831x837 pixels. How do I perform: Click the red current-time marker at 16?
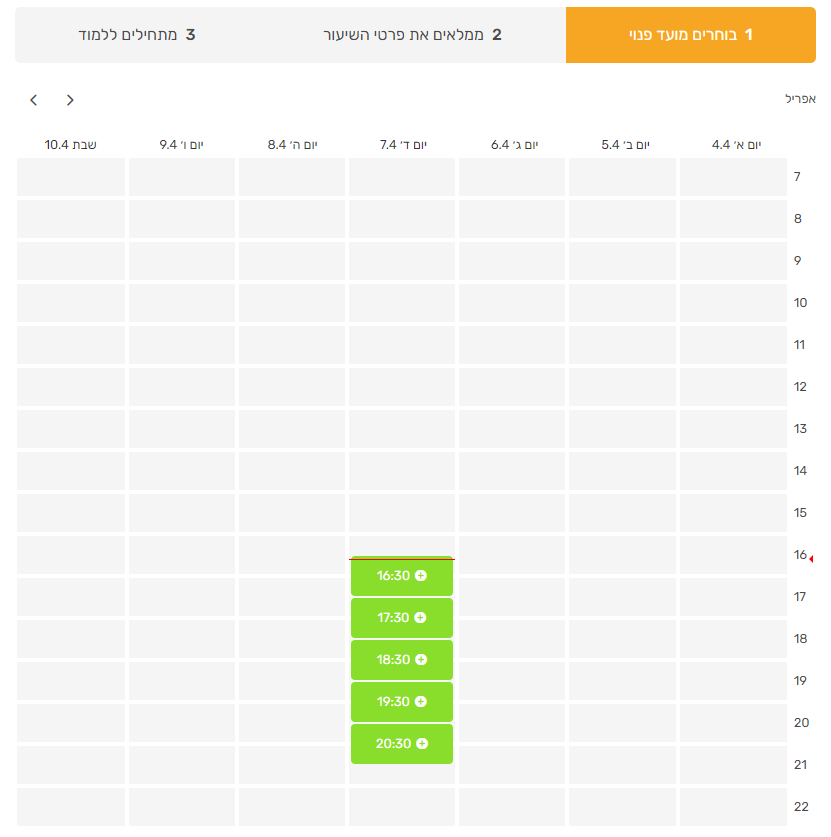tap(812, 559)
